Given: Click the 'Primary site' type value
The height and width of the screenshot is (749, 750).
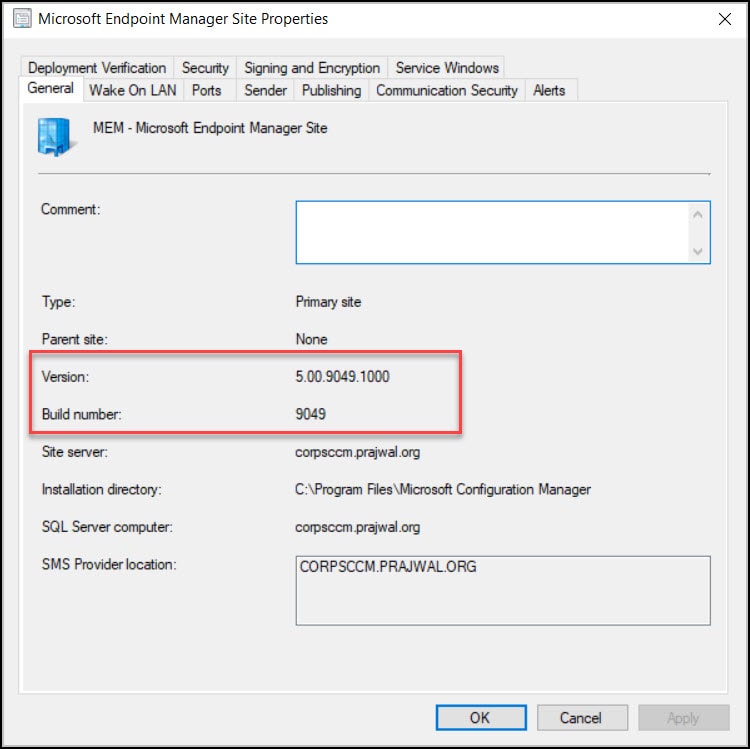Looking at the screenshot, I should click(x=328, y=302).
